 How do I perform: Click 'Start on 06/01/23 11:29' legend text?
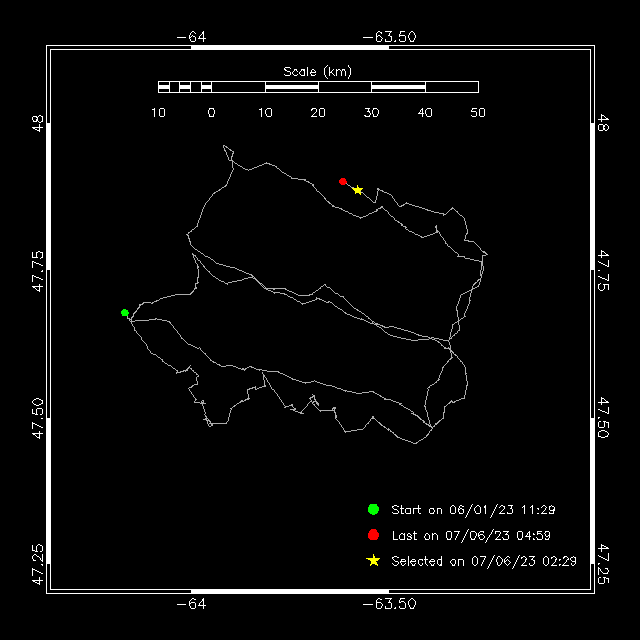[473, 509]
